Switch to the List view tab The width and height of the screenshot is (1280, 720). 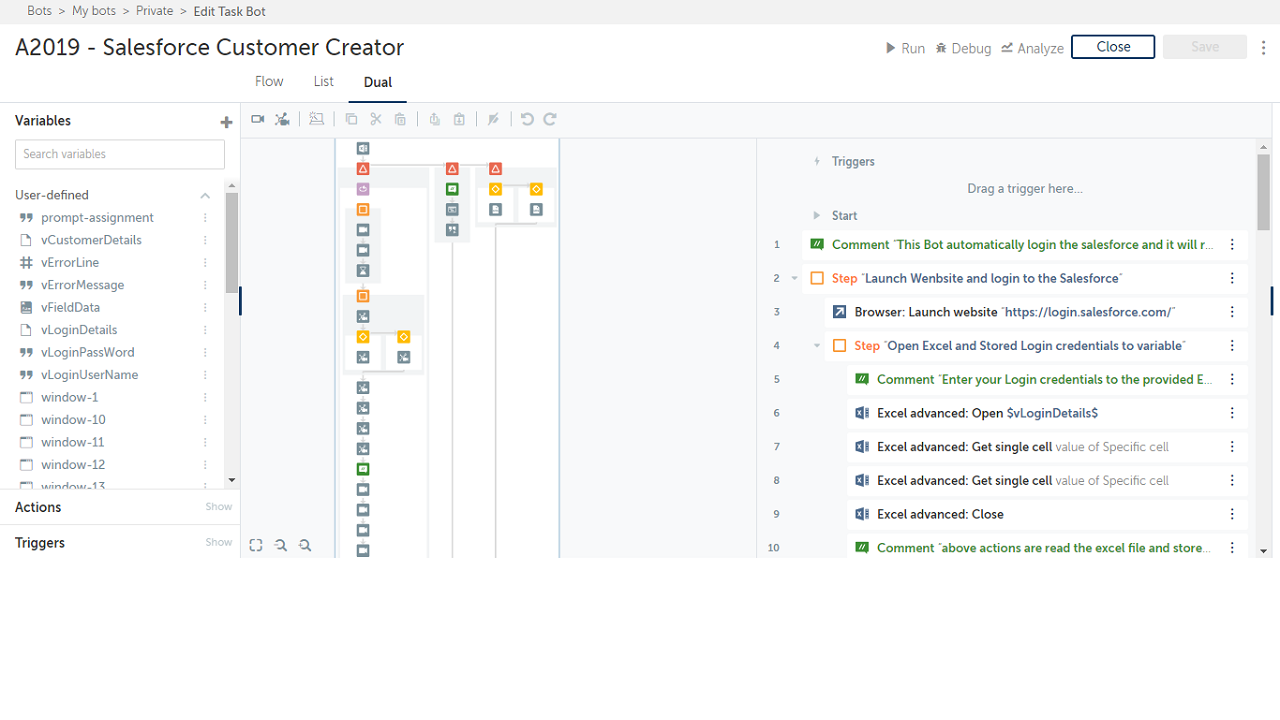(323, 82)
